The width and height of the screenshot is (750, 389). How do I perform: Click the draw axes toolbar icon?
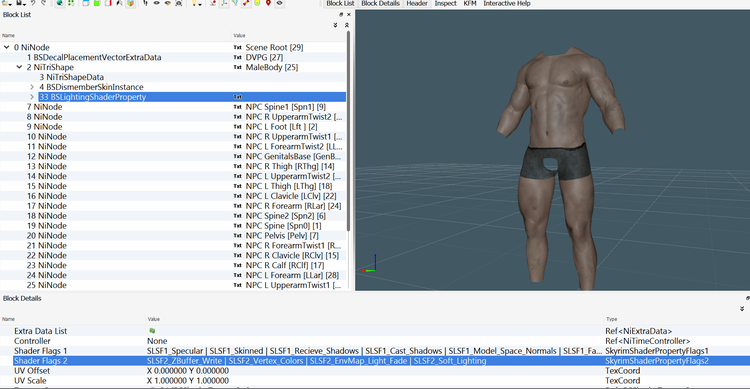pyautogui.click(x=224, y=3)
